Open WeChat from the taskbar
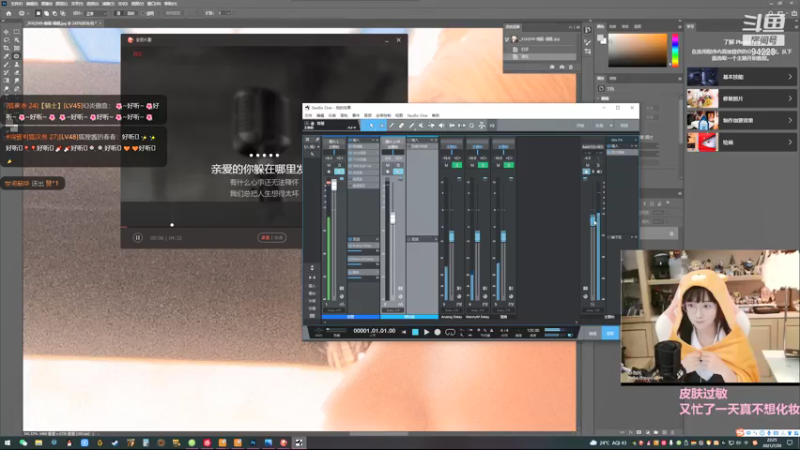The image size is (800, 450). (x=23, y=443)
